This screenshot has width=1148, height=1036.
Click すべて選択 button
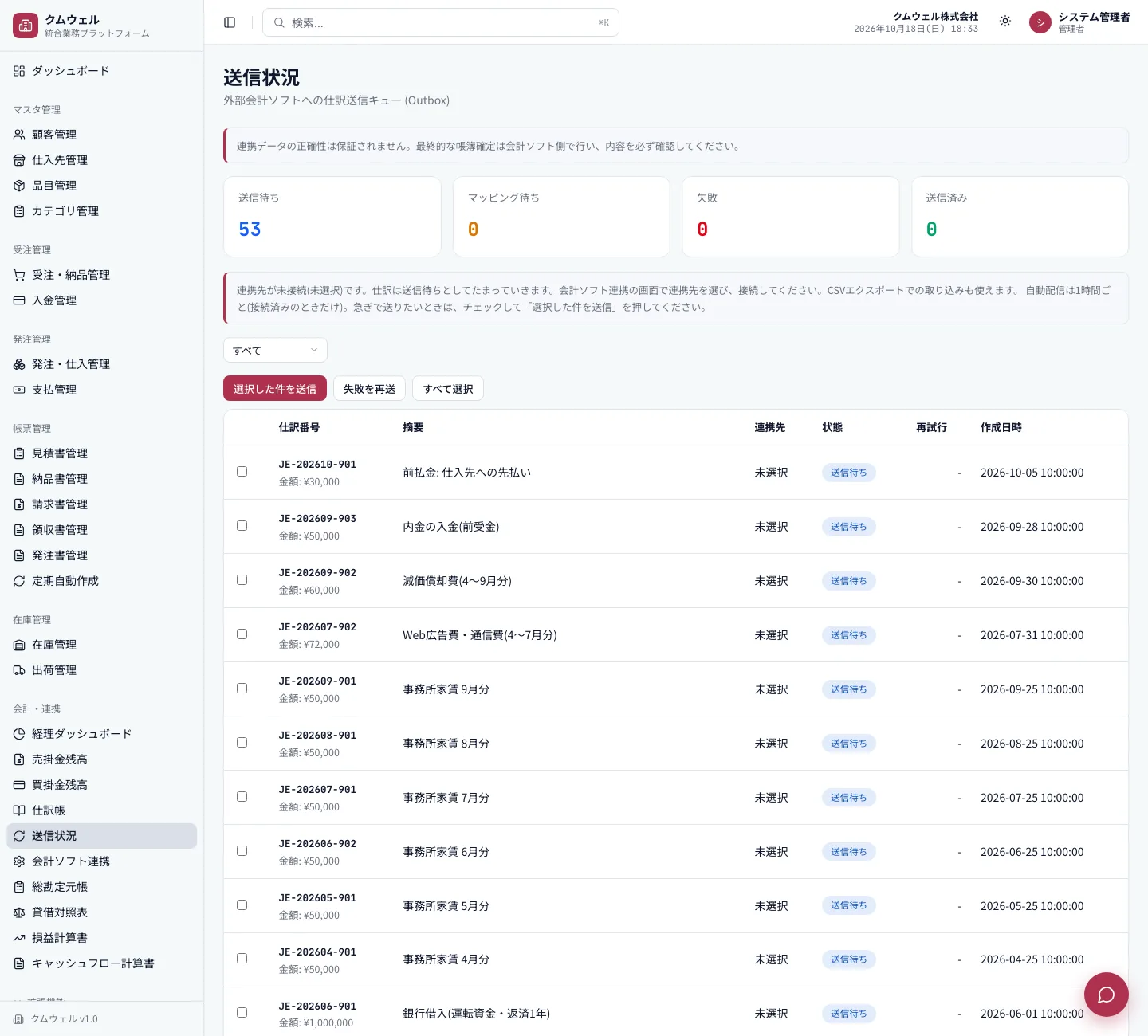(448, 388)
